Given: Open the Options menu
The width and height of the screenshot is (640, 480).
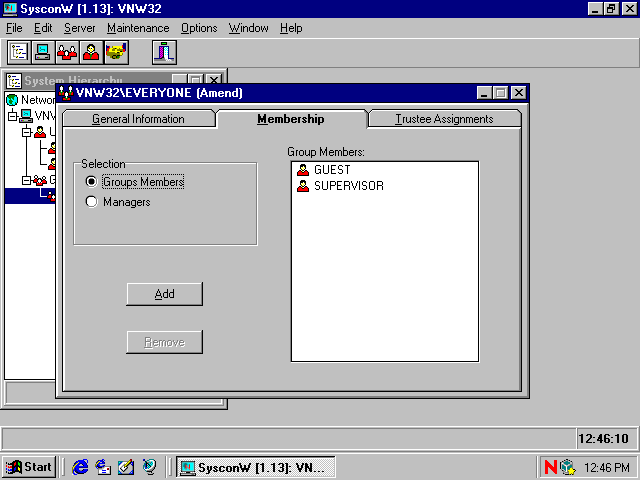Looking at the screenshot, I should 199,28.
